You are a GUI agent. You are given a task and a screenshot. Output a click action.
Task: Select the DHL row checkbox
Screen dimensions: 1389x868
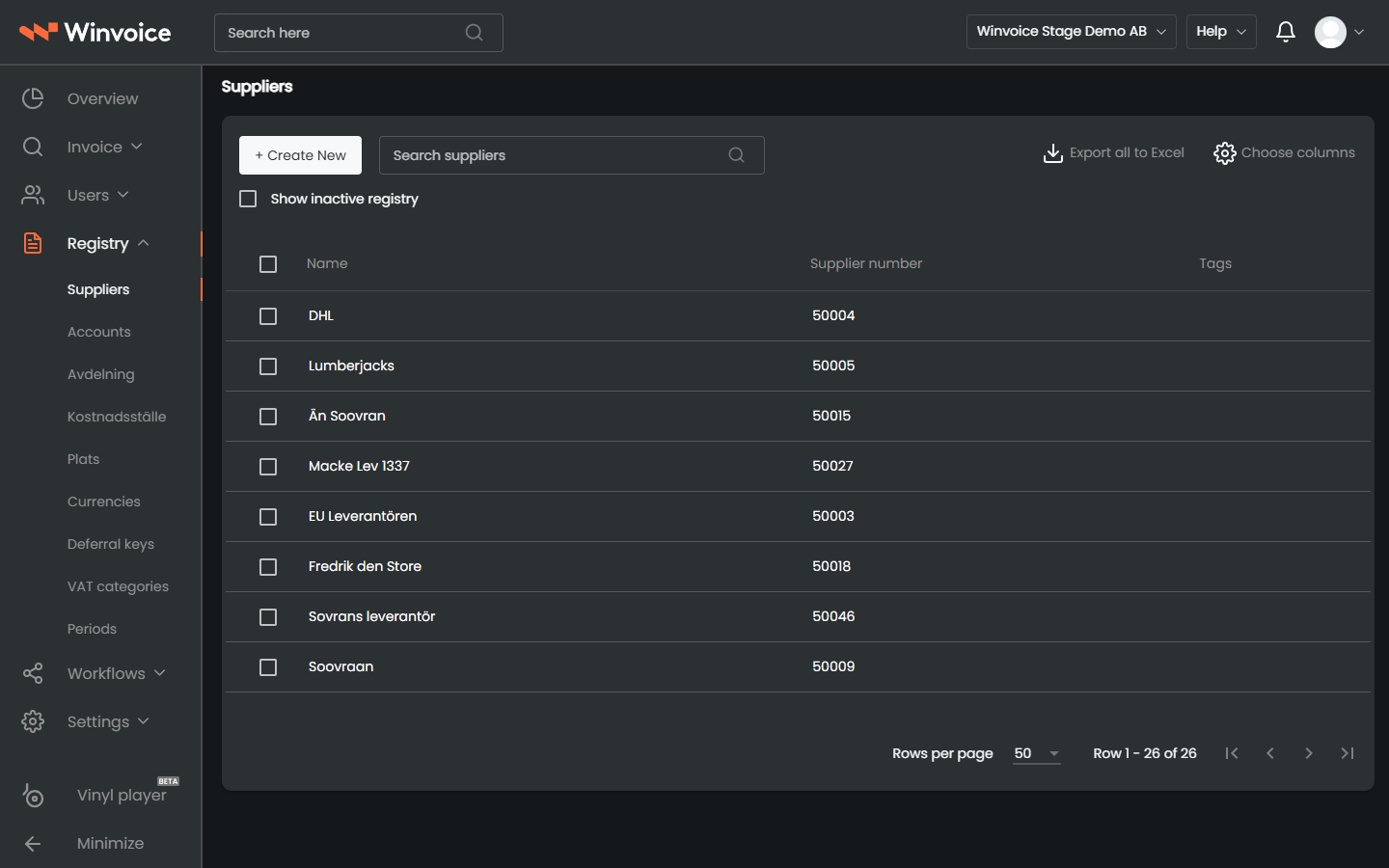[x=268, y=316]
